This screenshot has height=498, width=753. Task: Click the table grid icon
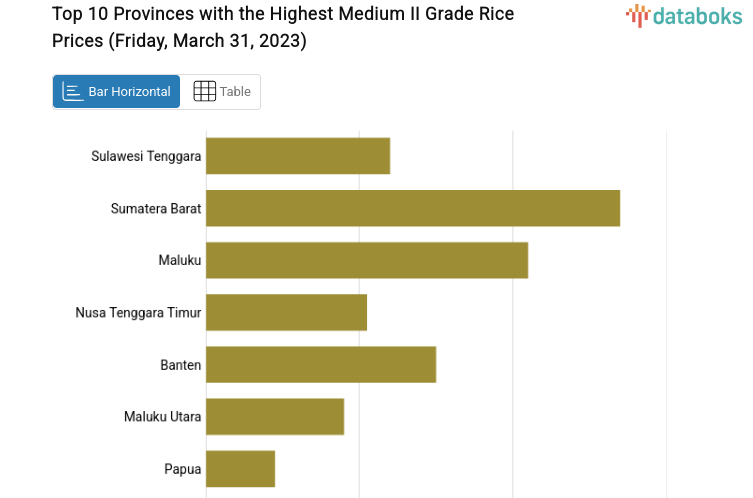tap(204, 92)
